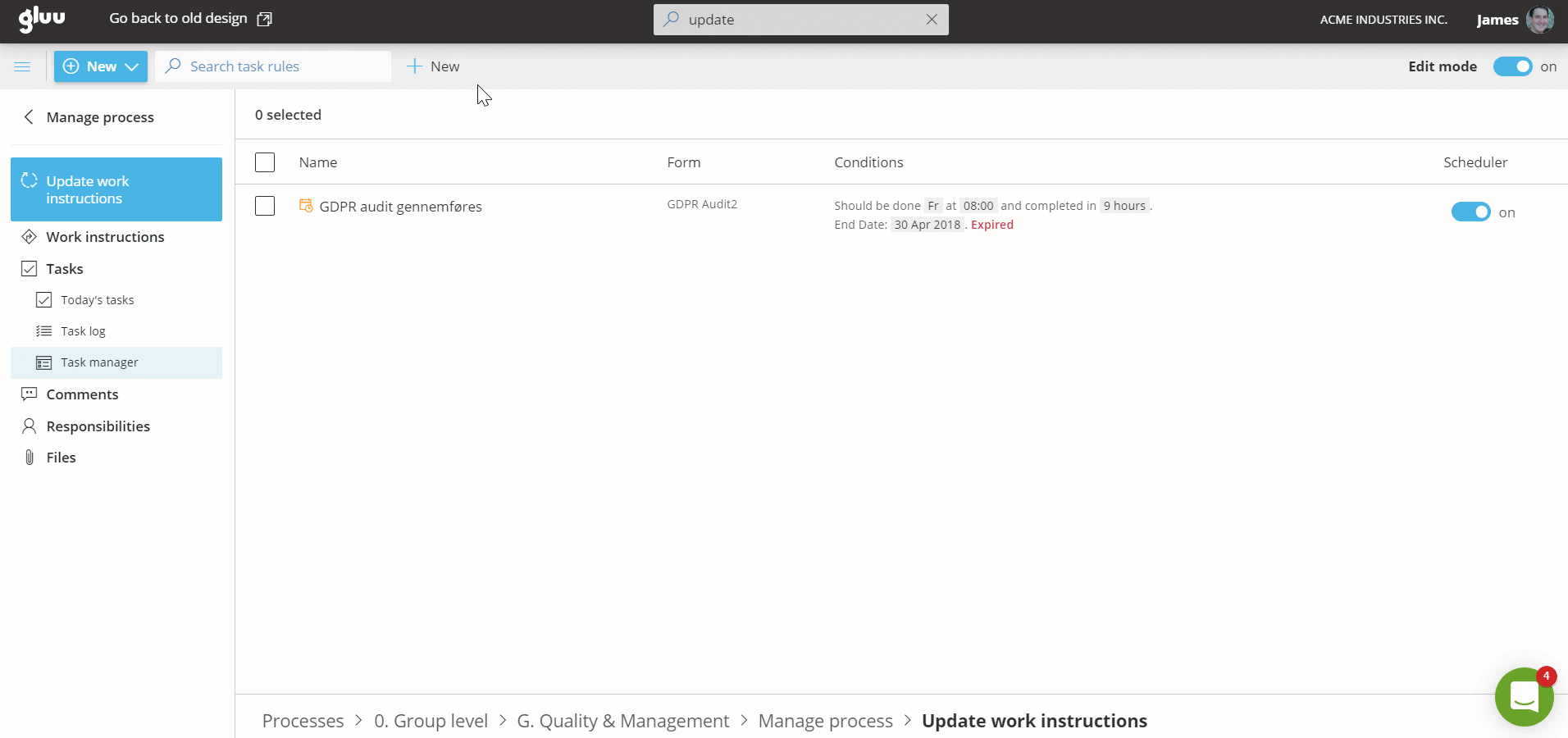Click the Search task rules field
The image size is (1568, 738).
pos(279,66)
